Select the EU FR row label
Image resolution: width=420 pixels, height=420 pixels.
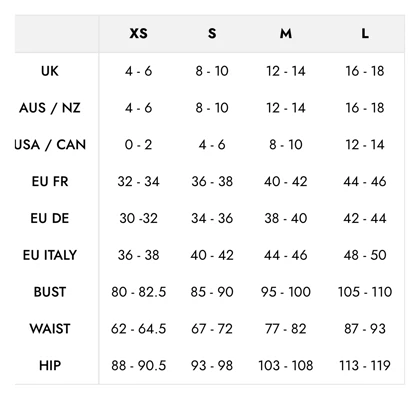pyautogui.click(x=50, y=182)
